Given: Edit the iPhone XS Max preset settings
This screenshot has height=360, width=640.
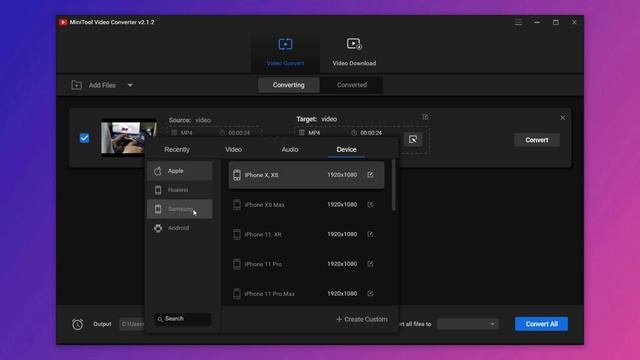Looking at the screenshot, I should click(x=370, y=204).
